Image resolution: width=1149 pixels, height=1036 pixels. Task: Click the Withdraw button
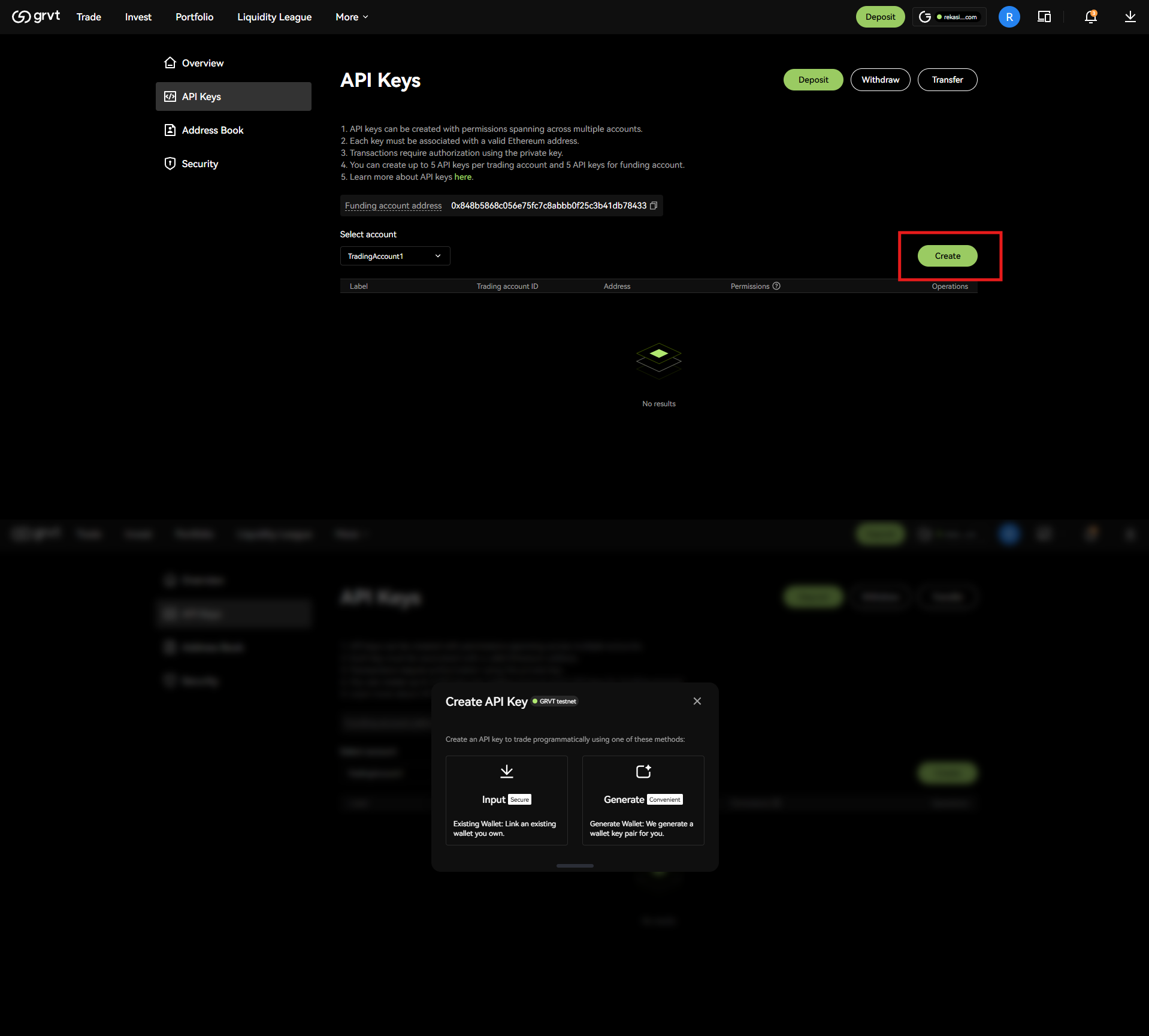(880, 80)
